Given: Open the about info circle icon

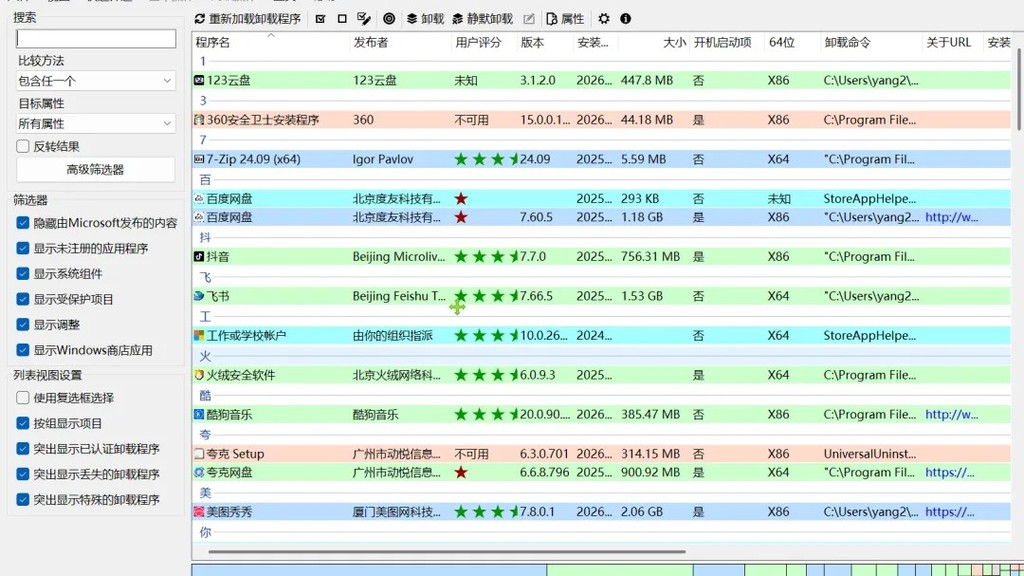Looking at the screenshot, I should tap(626, 19).
